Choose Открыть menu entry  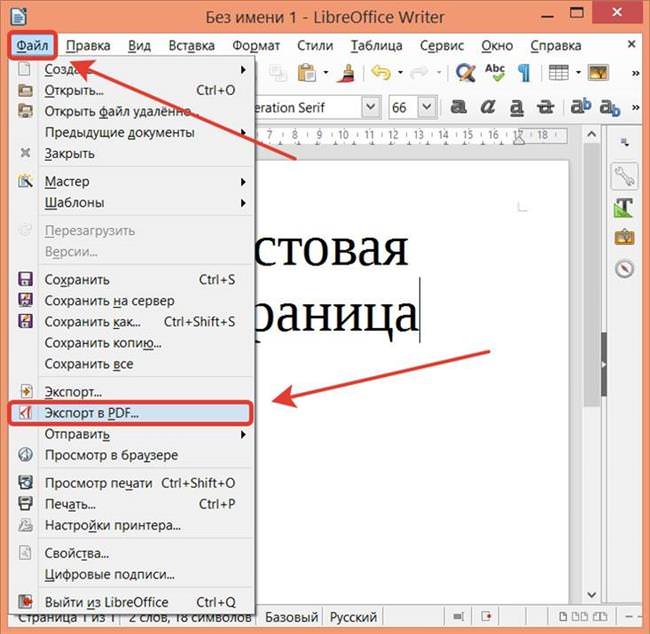click(130, 90)
